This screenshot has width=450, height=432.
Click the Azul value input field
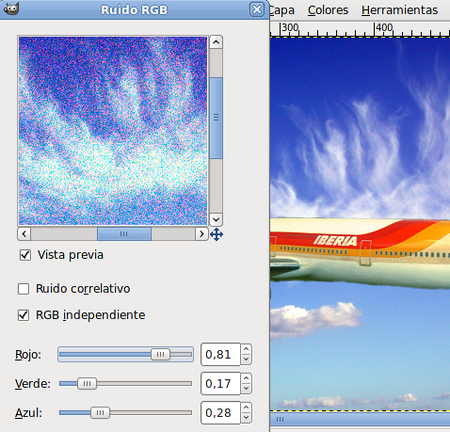pos(220,413)
